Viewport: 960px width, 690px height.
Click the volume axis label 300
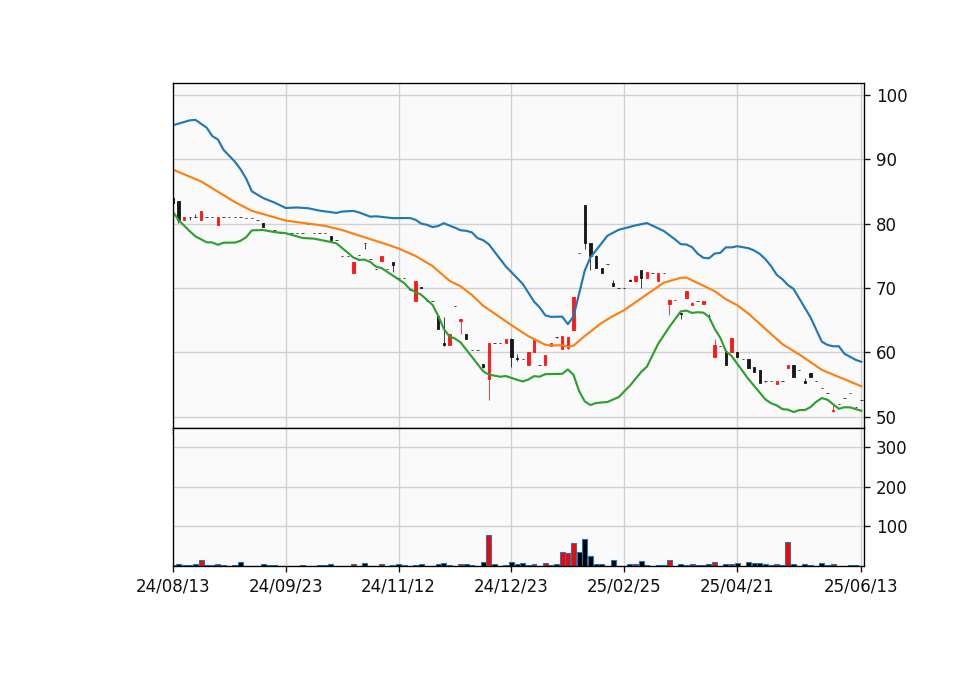tap(892, 448)
